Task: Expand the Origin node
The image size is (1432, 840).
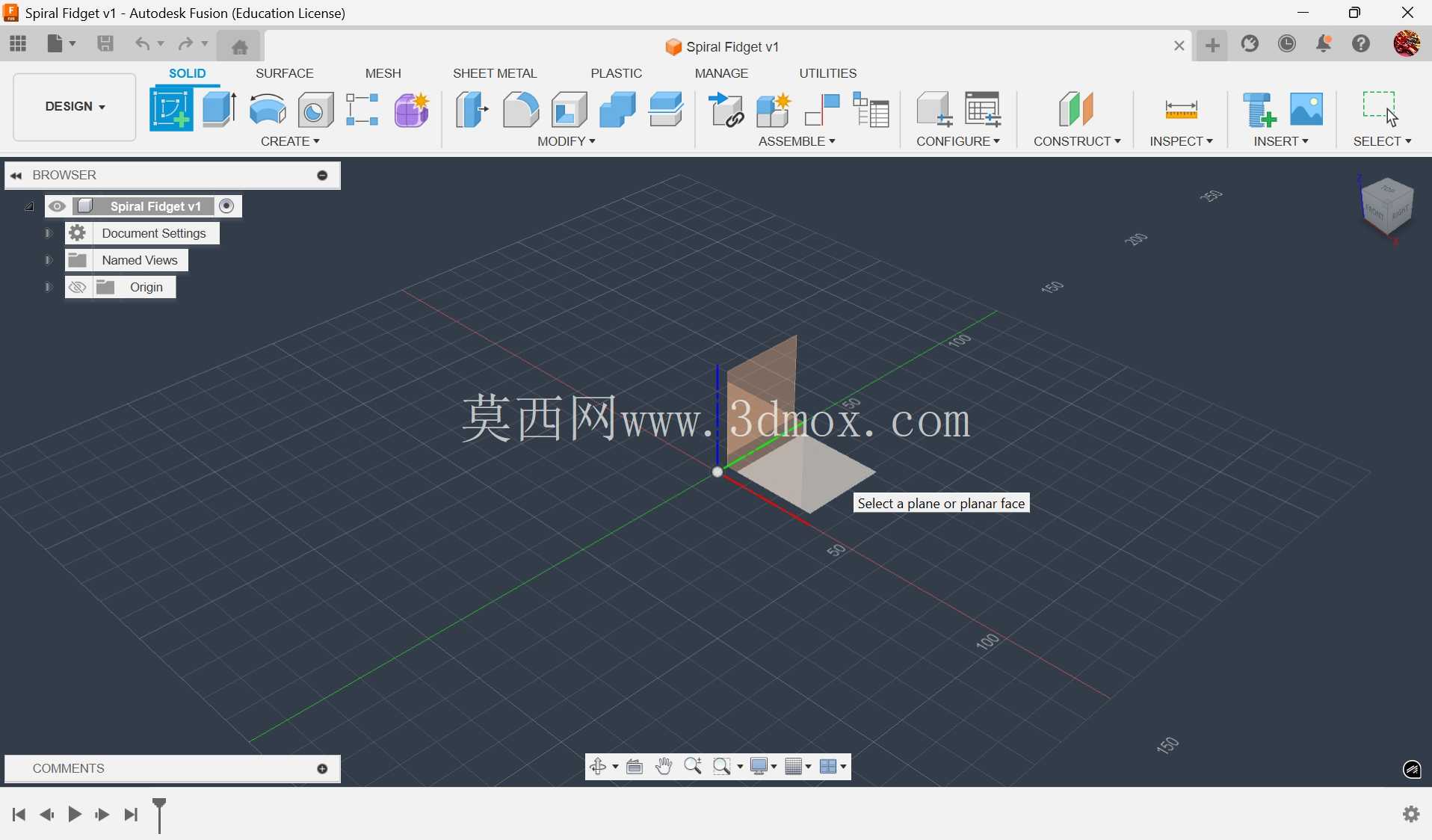Action: click(x=48, y=288)
